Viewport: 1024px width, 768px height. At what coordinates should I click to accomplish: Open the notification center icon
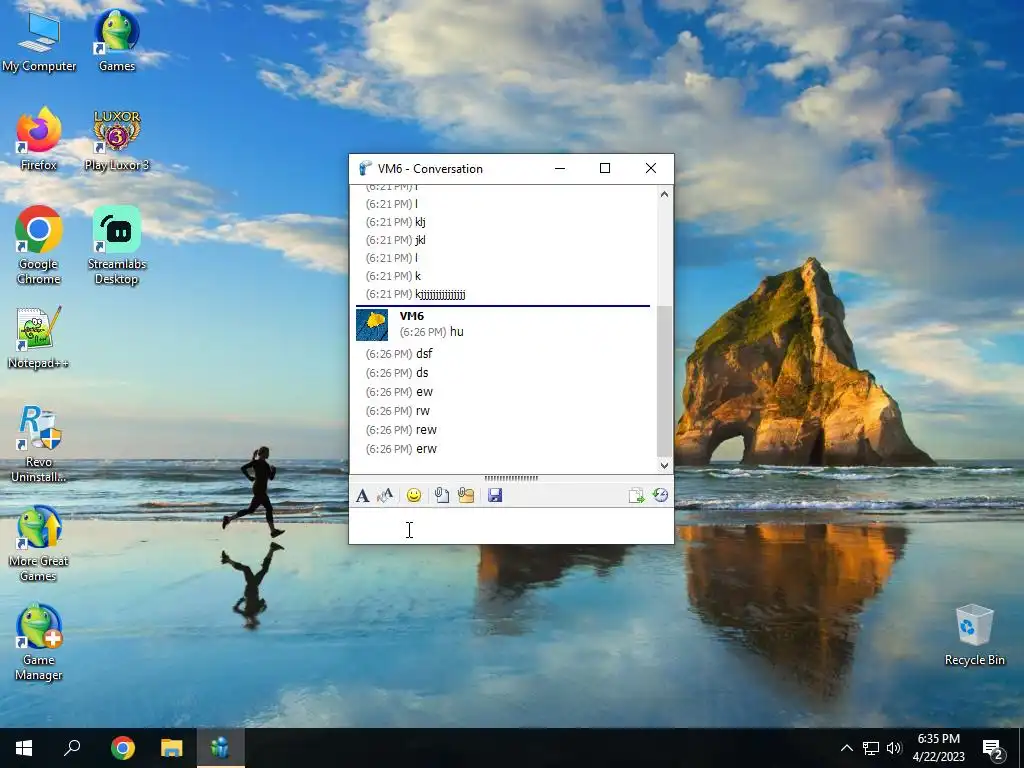[993, 748]
